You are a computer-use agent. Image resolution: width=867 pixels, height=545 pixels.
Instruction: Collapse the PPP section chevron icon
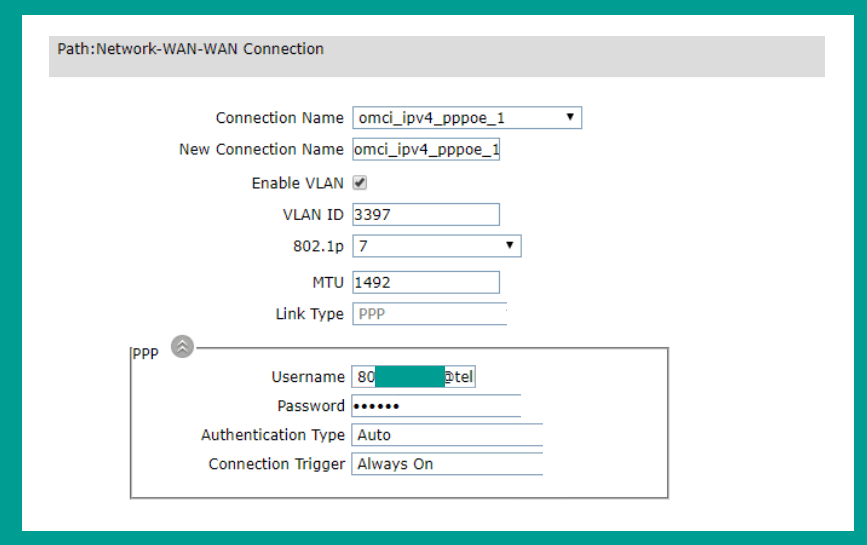pos(182,347)
